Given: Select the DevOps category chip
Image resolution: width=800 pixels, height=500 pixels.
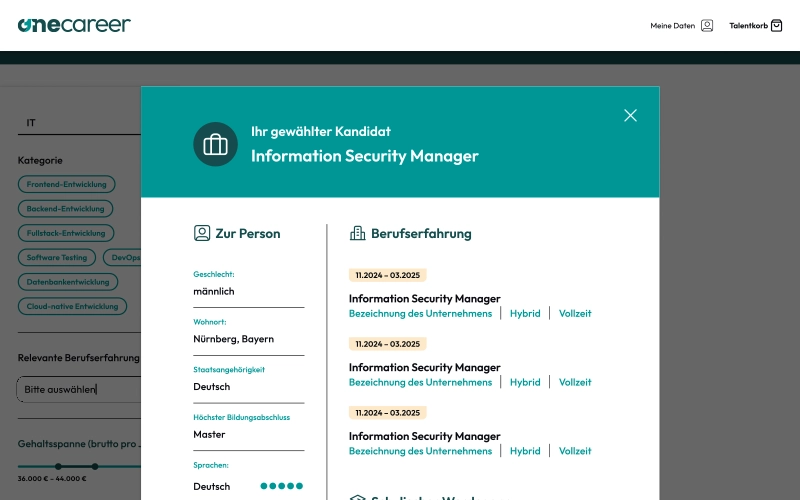Looking at the screenshot, I should pos(122,258).
